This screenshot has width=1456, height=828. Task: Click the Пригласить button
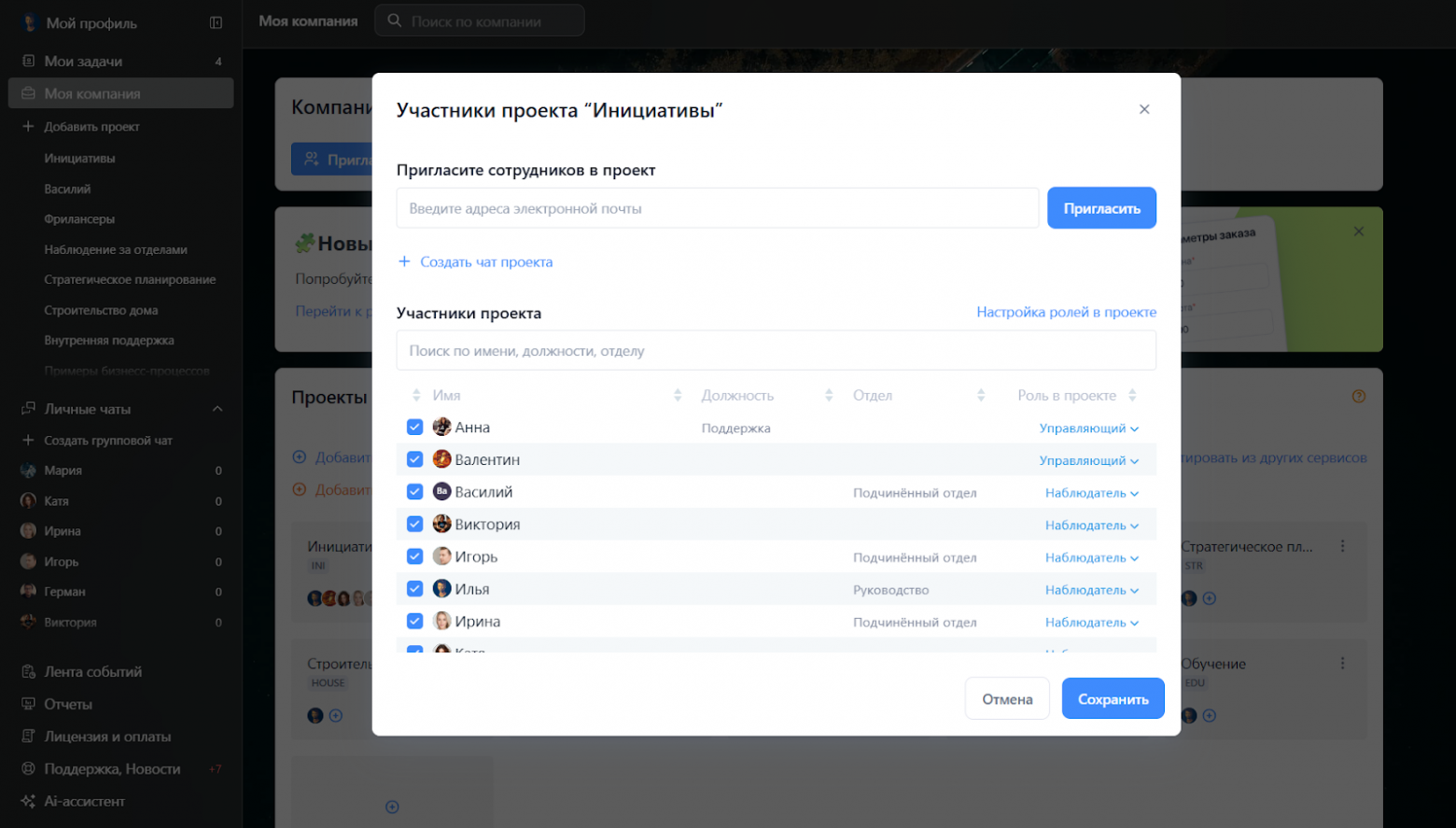click(x=1101, y=207)
